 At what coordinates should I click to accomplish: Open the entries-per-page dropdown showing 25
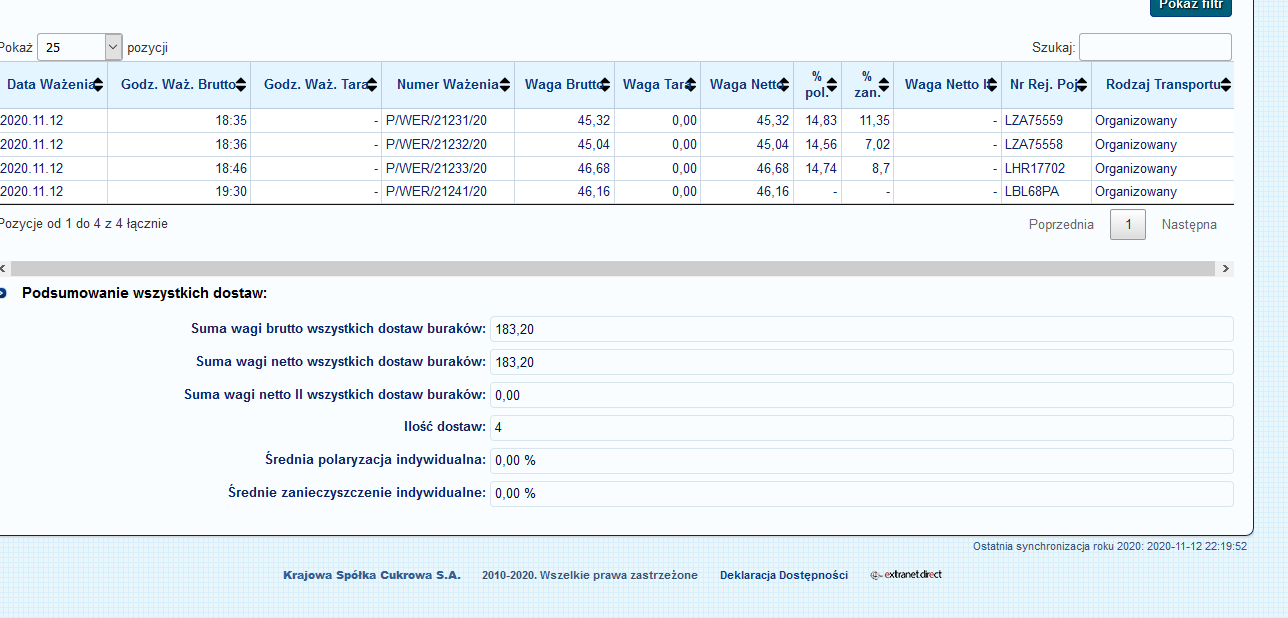(x=79, y=47)
